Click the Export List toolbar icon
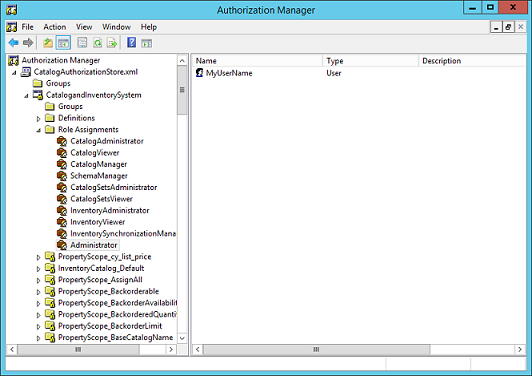This screenshot has width=532, height=376. (x=112, y=43)
